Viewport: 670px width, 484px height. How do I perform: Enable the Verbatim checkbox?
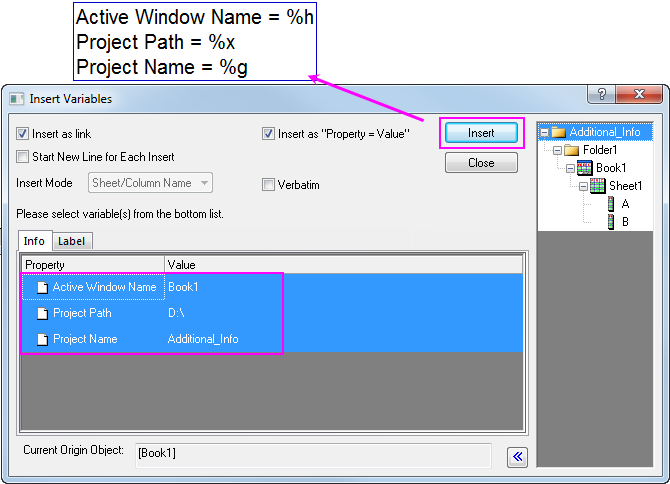[268, 185]
